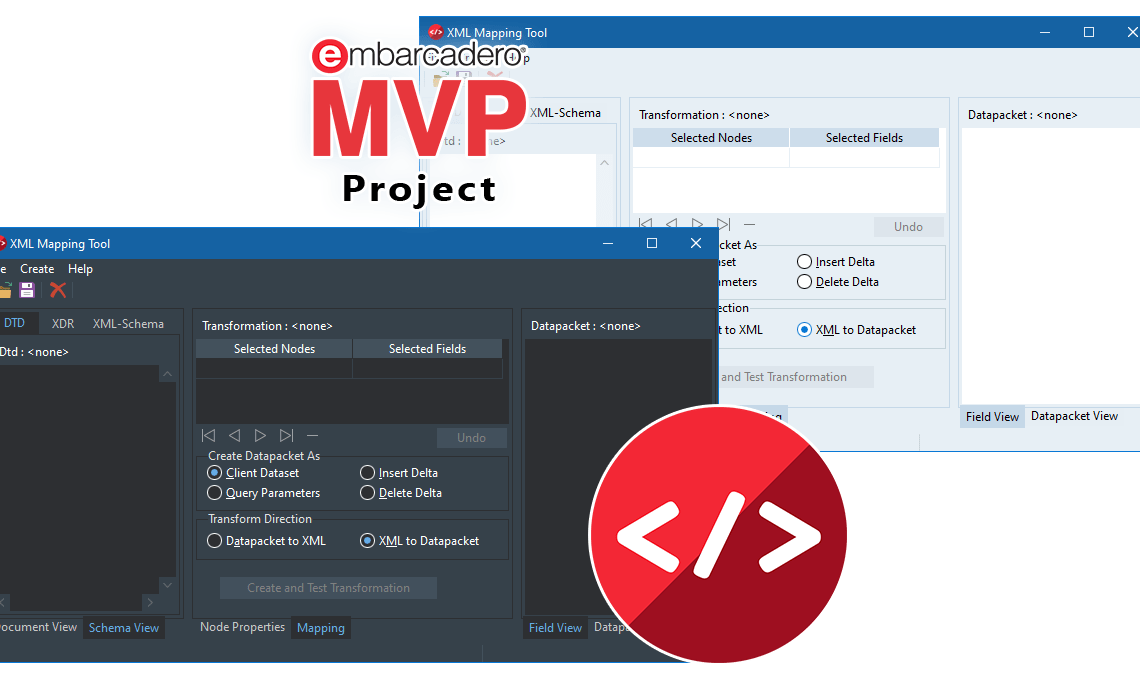Screen dimensions: 1140x675
Task: Go to next record in light window navigator
Action: pos(697,224)
